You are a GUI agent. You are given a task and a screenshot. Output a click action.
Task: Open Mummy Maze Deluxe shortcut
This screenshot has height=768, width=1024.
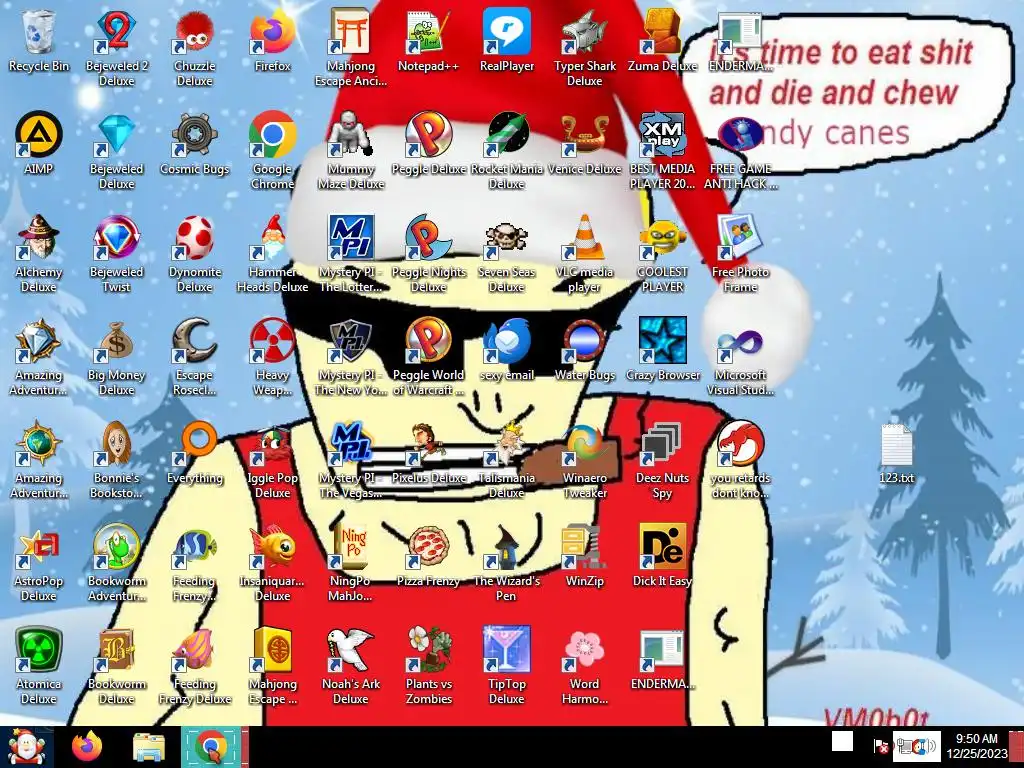point(351,150)
